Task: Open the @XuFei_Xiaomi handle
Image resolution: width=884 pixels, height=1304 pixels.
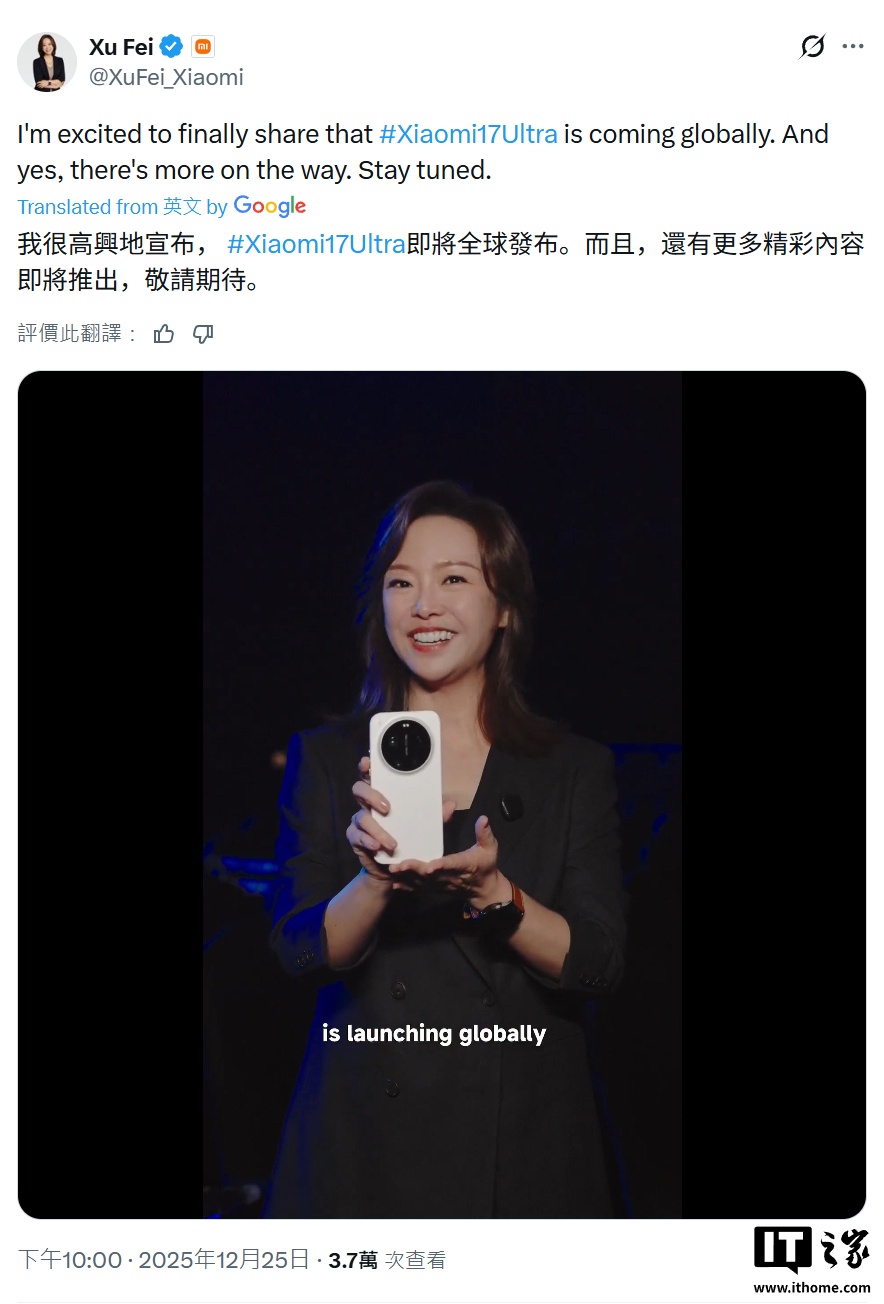Action: pos(166,77)
